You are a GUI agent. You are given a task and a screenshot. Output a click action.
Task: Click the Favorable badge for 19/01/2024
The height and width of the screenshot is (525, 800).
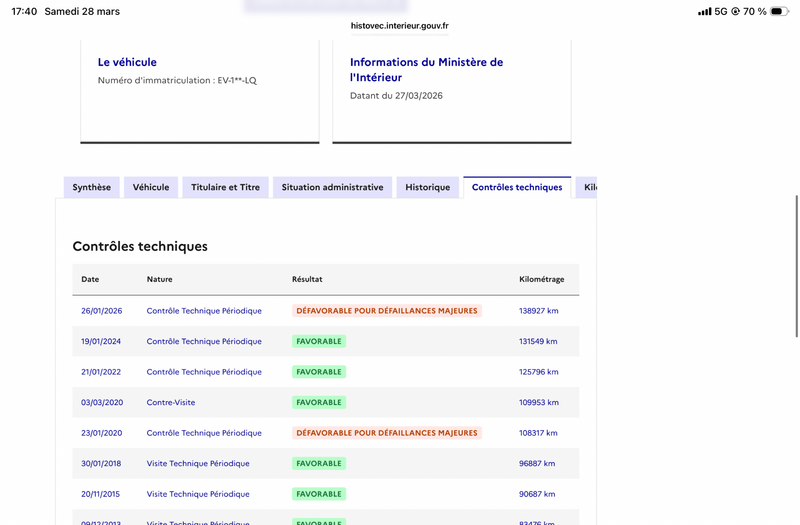319,341
